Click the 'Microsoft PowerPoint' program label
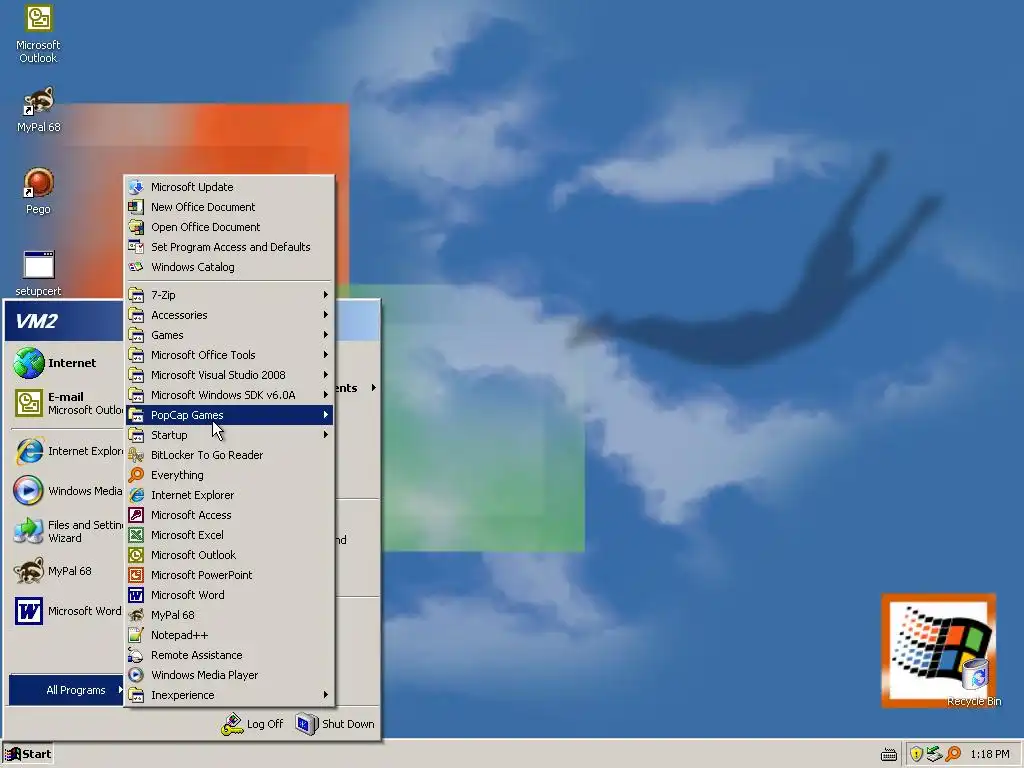This screenshot has width=1024, height=768. (202, 575)
